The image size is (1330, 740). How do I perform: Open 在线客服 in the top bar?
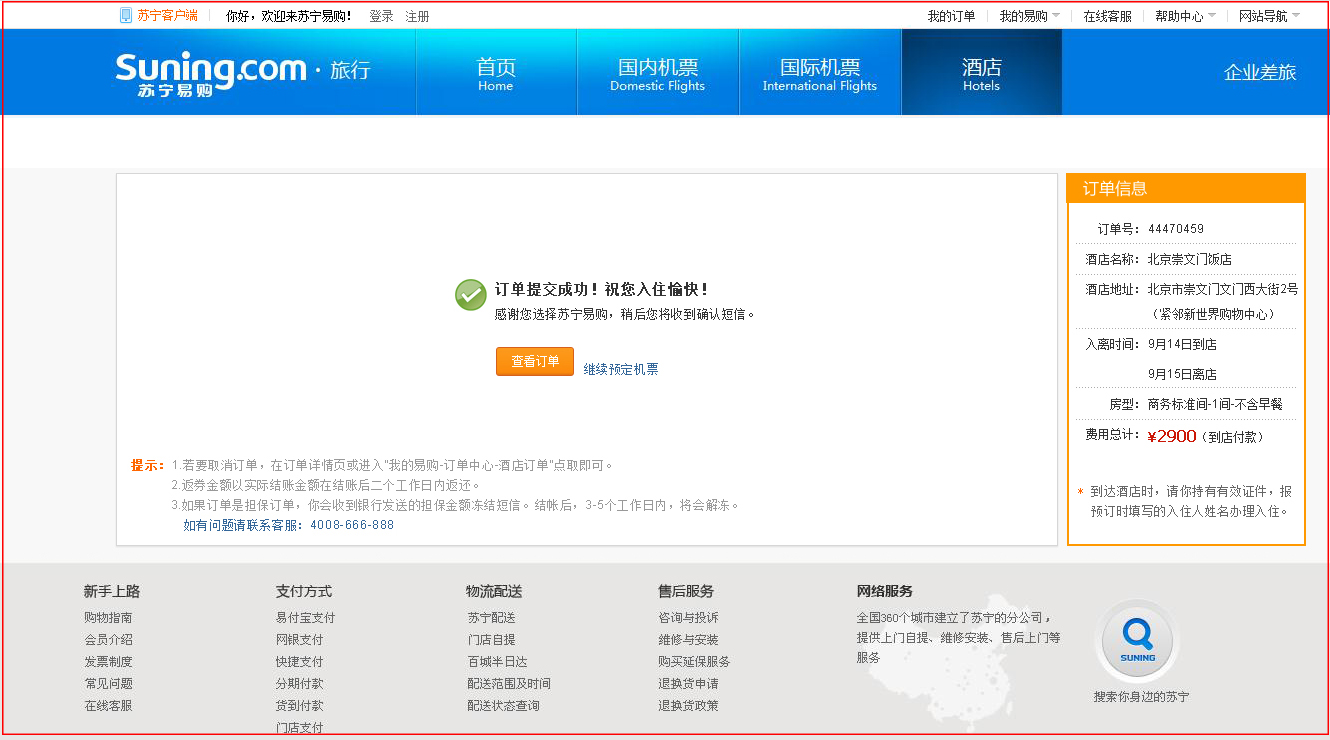(x=1107, y=16)
